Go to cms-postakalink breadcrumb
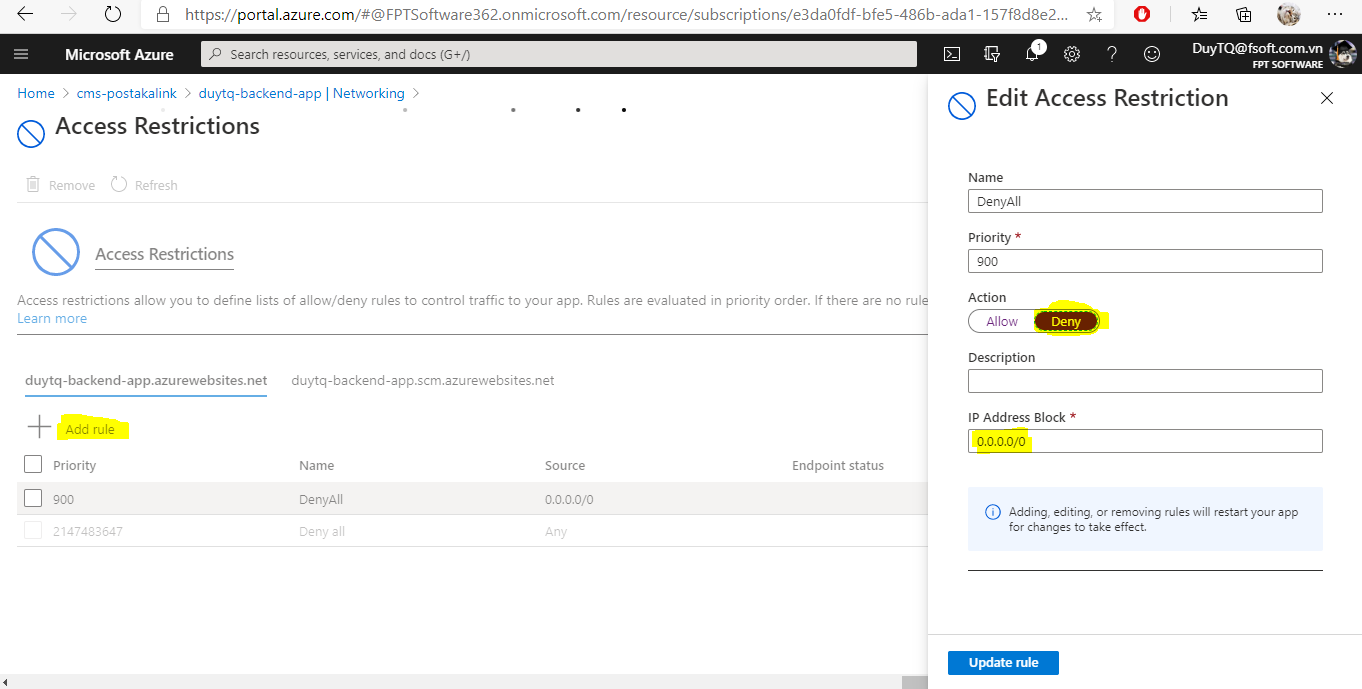The image size is (1362, 689). point(126,93)
